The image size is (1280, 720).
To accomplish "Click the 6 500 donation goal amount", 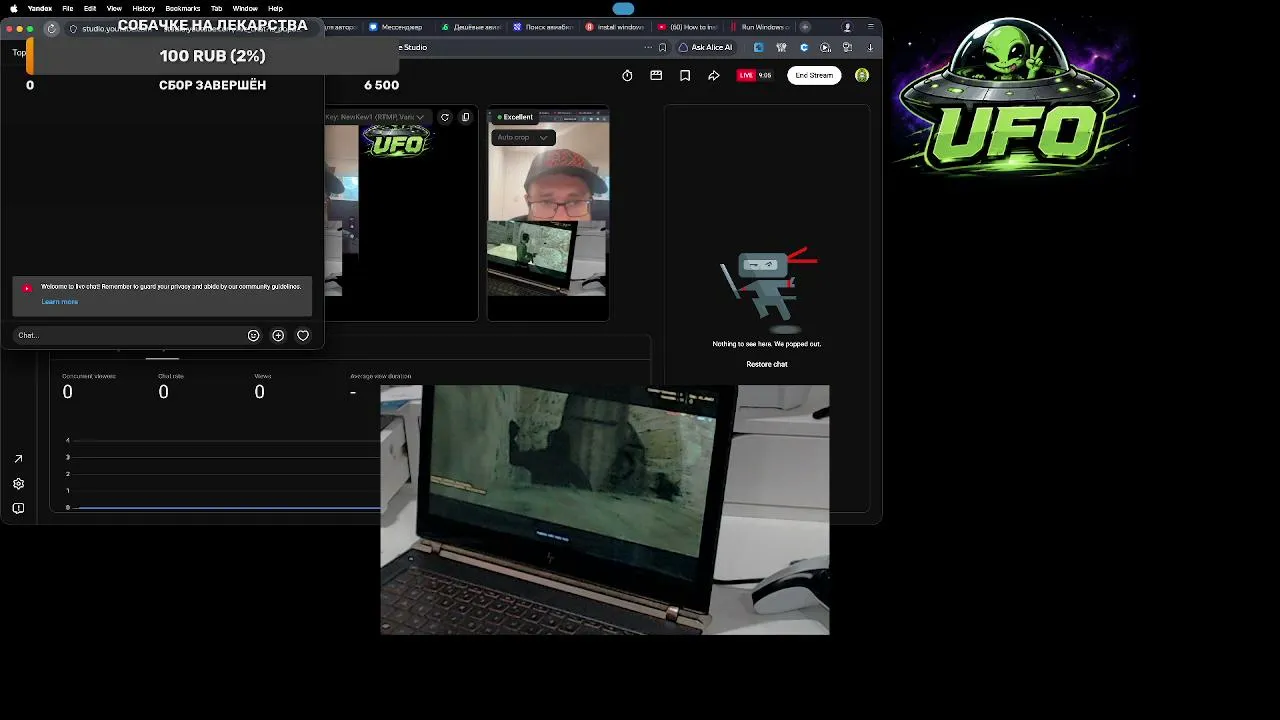I will pyautogui.click(x=382, y=85).
